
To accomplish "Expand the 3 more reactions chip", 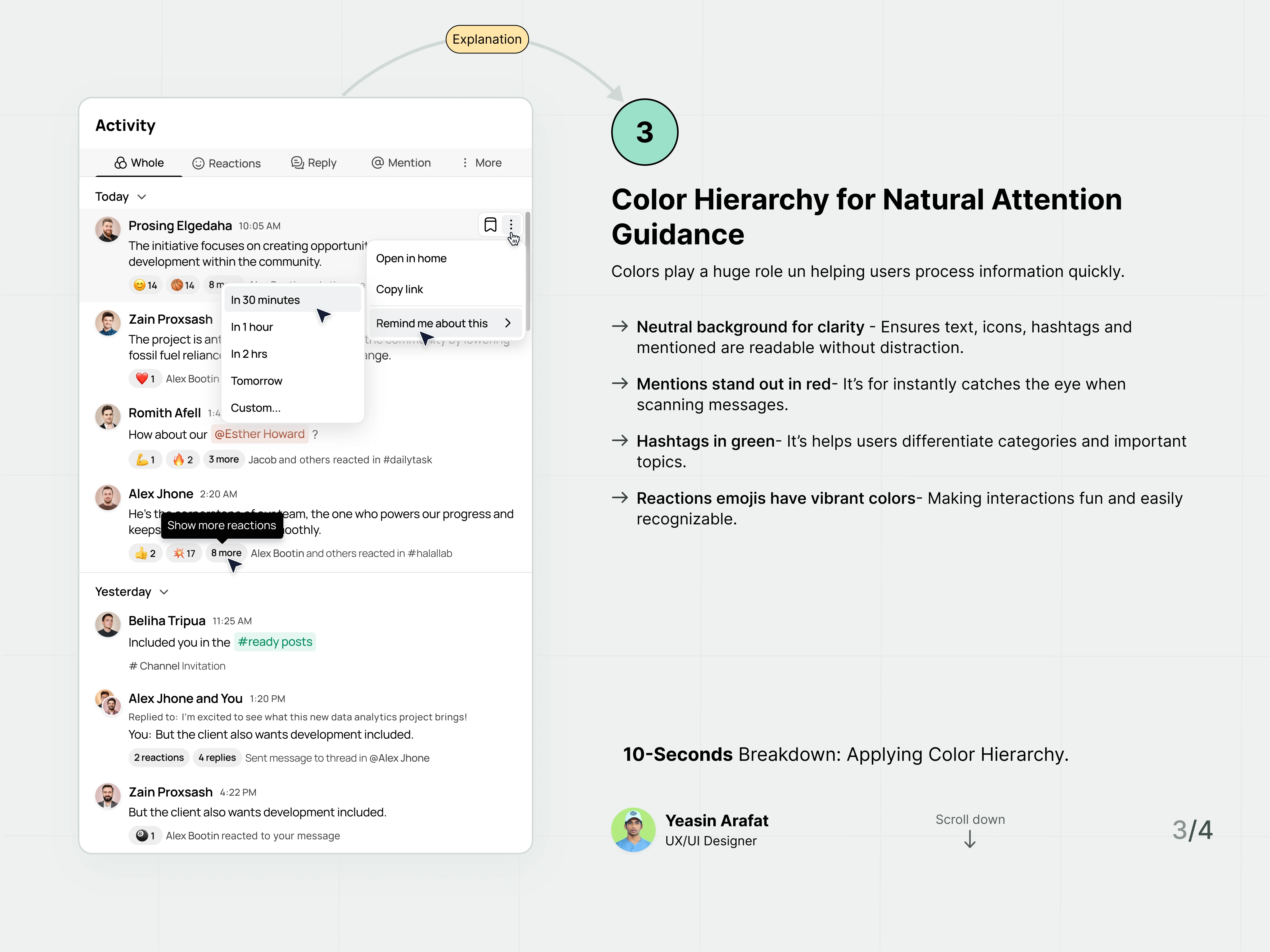I will click(x=223, y=460).
